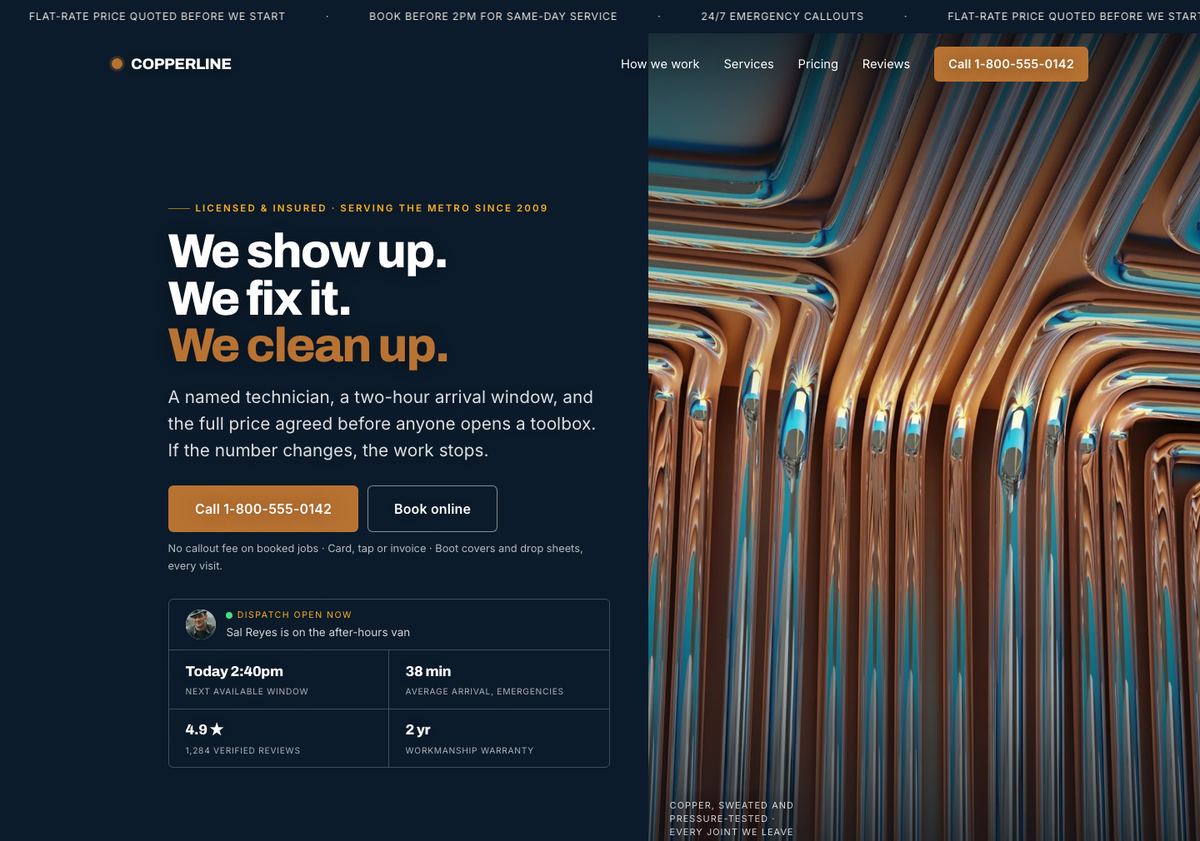Open the Reviews nav link

point(886,64)
